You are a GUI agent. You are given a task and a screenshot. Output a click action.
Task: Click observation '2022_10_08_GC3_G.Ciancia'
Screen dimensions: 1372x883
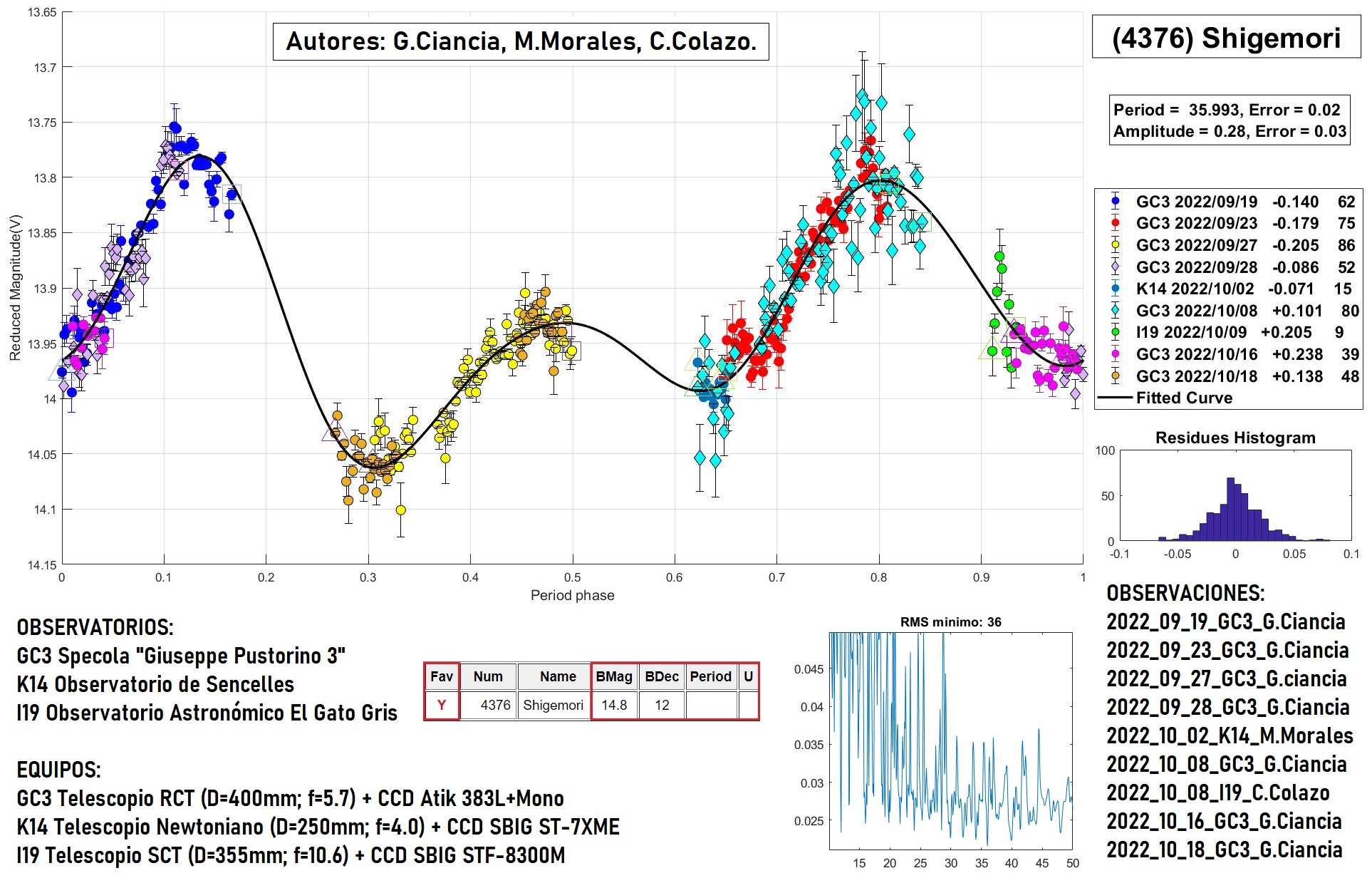[x=1227, y=765]
